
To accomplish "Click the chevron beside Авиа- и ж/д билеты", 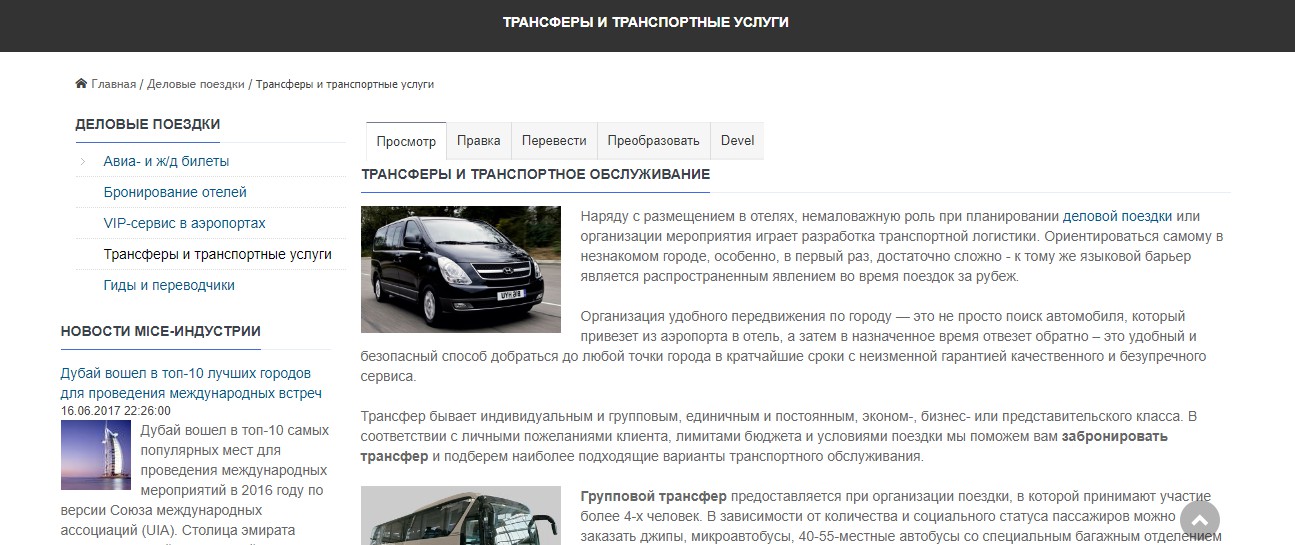I will coord(82,161).
